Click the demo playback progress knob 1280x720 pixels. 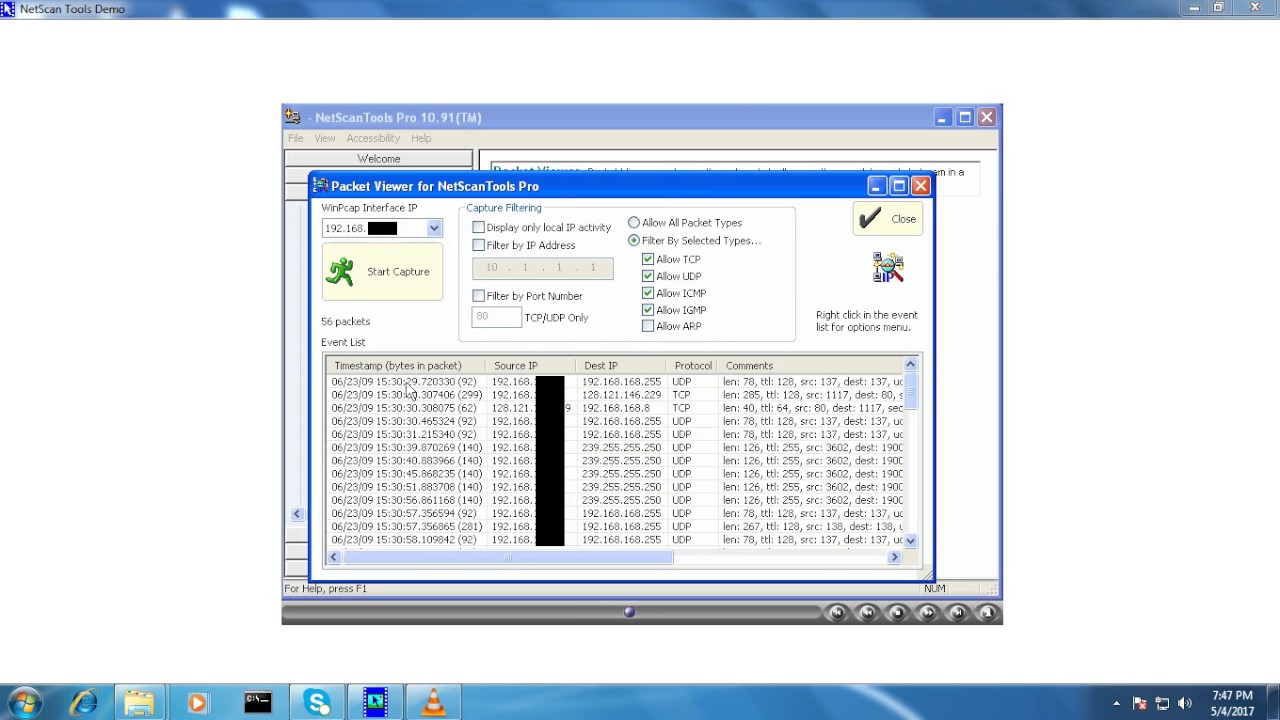pyautogui.click(x=629, y=612)
